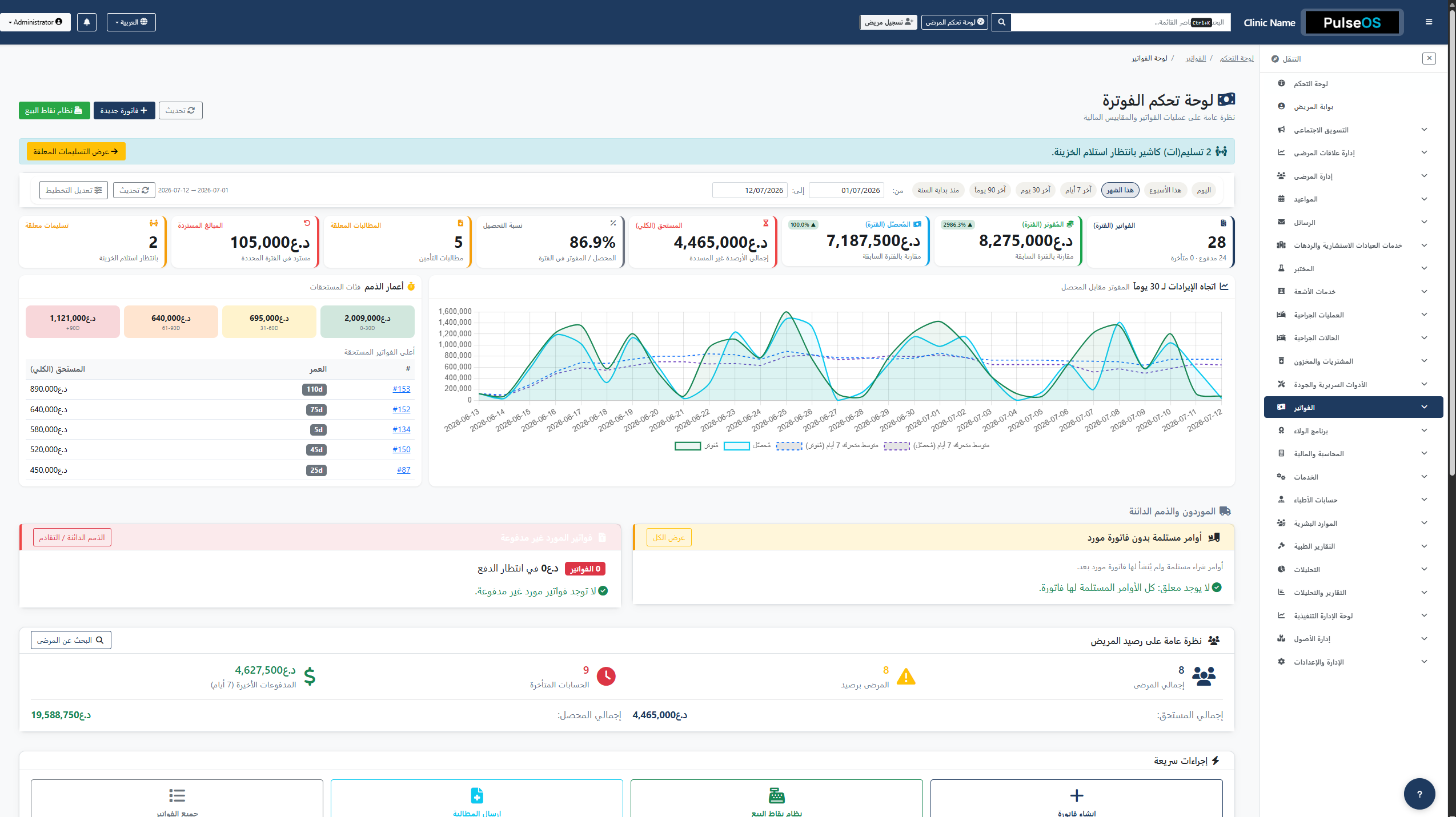Image resolution: width=1456 pixels, height=817 pixels.
Task: Click the yellow warning triangle icon
Action: (906, 677)
